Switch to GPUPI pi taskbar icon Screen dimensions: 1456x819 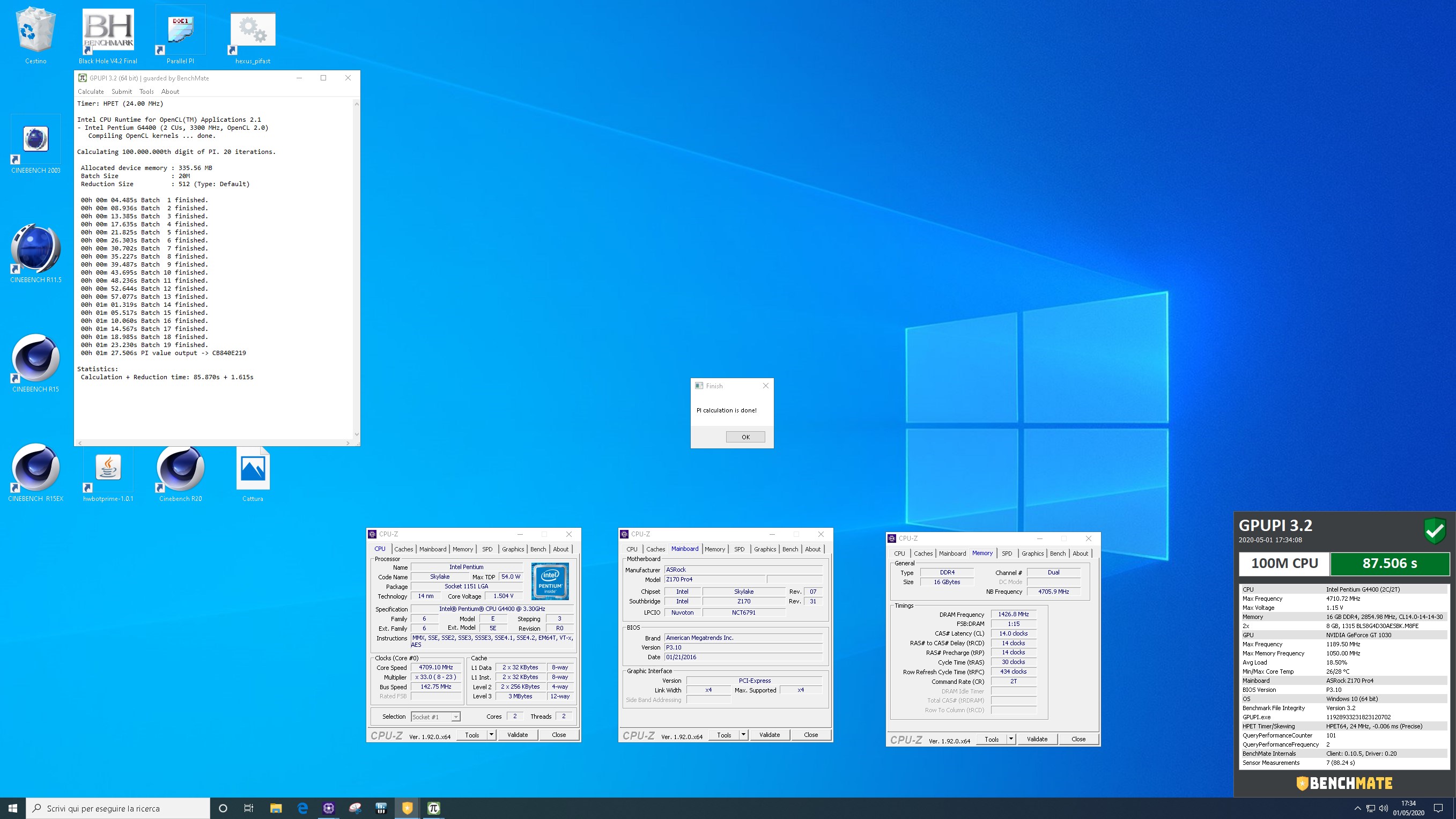433,808
